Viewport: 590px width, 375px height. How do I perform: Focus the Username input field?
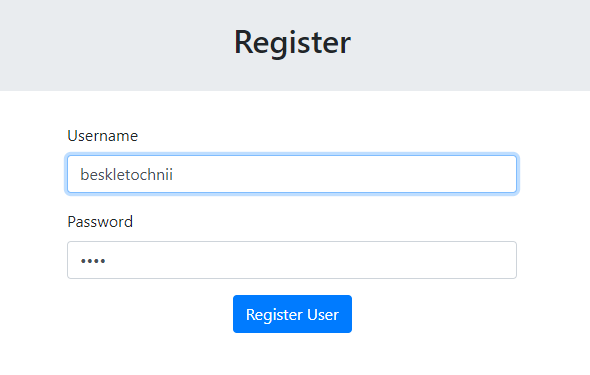pyautogui.click(x=292, y=174)
